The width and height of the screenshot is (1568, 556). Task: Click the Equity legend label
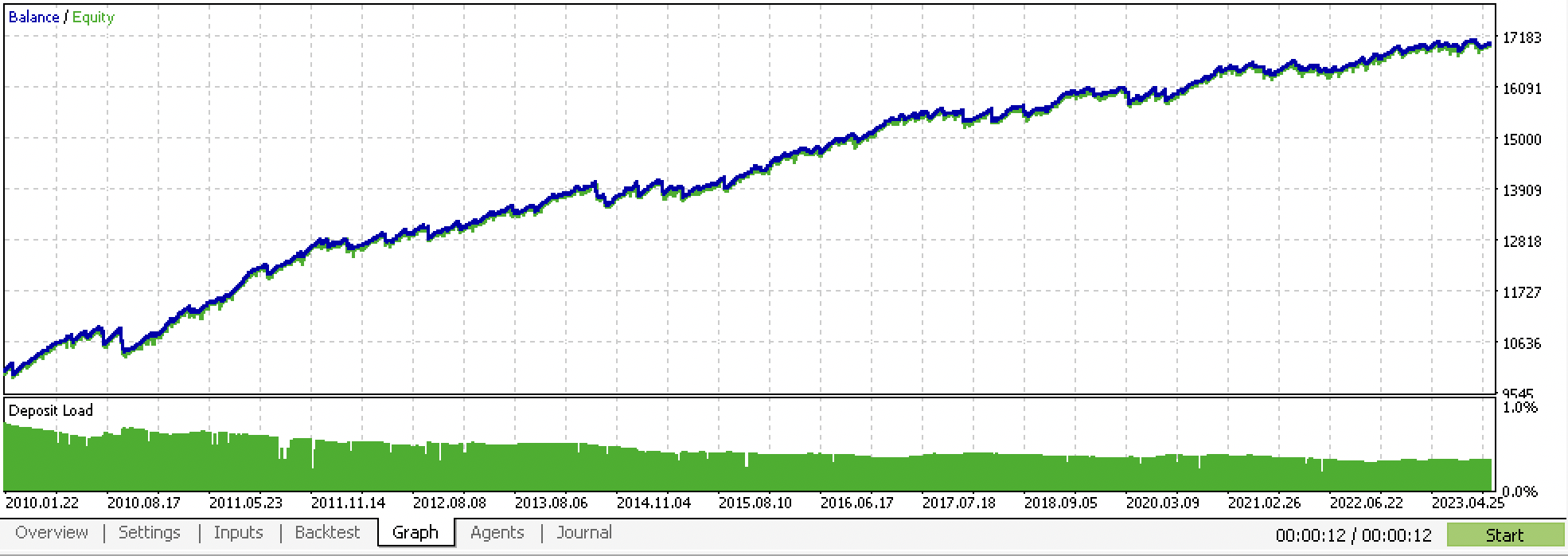[93, 18]
